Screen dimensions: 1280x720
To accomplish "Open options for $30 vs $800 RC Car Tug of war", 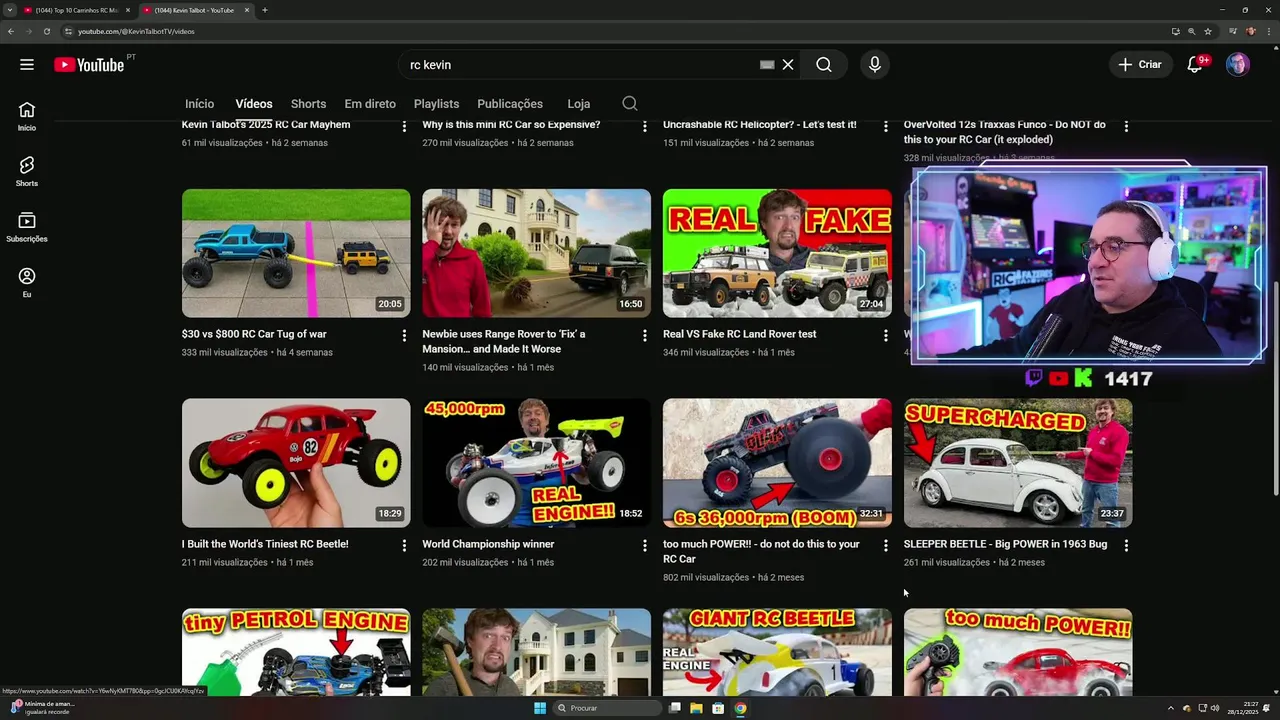I will point(404,336).
